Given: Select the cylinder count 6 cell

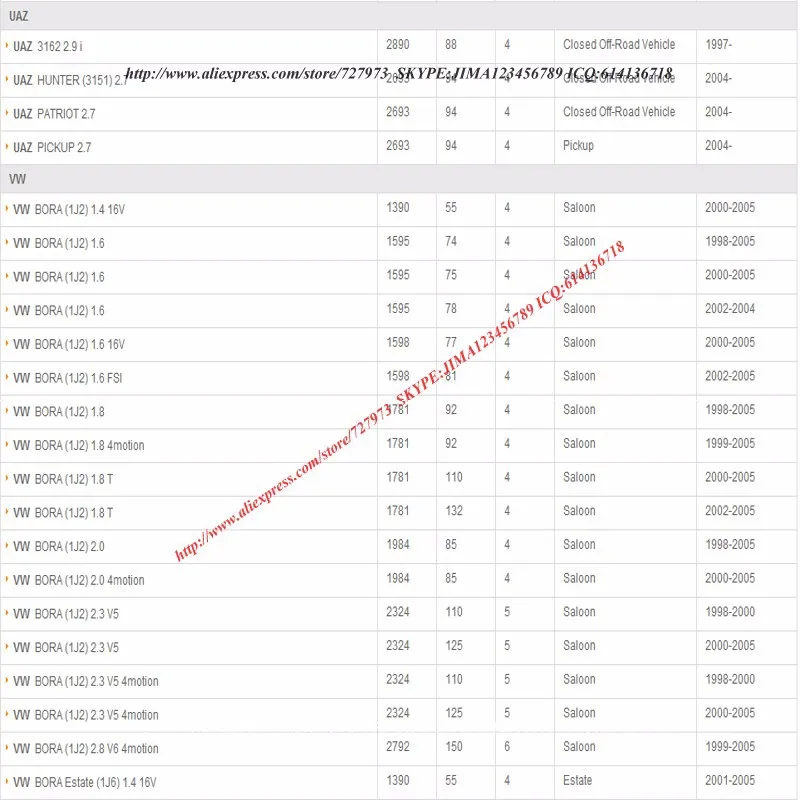Looking at the screenshot, I should [x=507, y=746].
